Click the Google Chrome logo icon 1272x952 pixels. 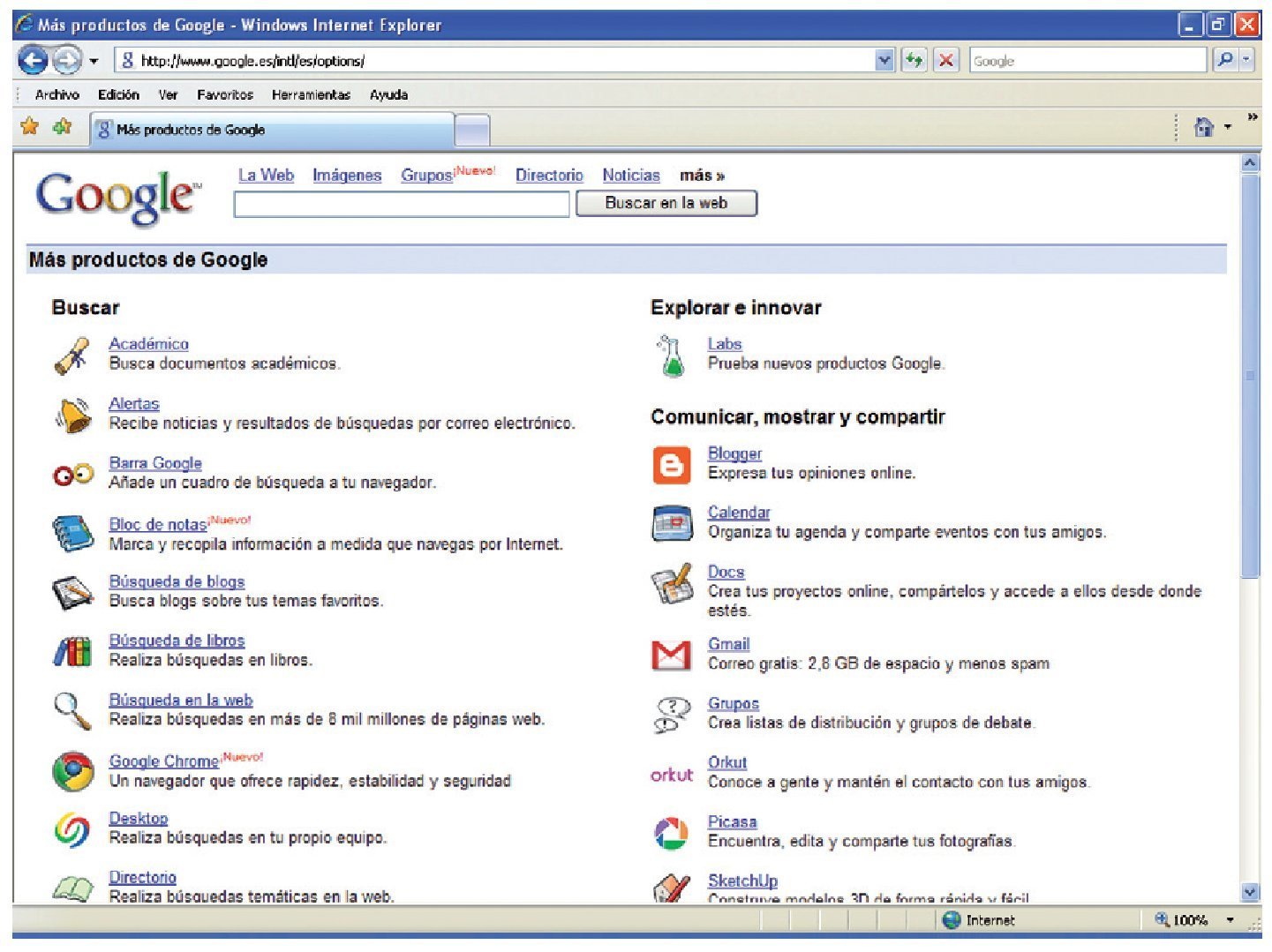(72, 771)
